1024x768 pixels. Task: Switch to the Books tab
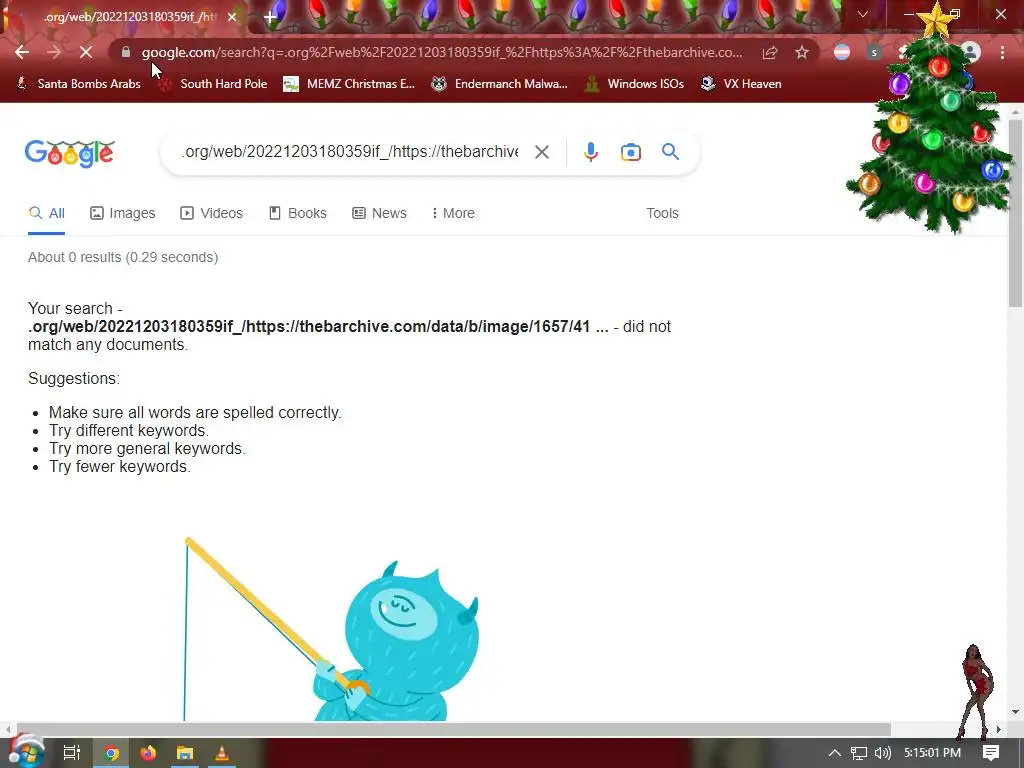[298, 214]
